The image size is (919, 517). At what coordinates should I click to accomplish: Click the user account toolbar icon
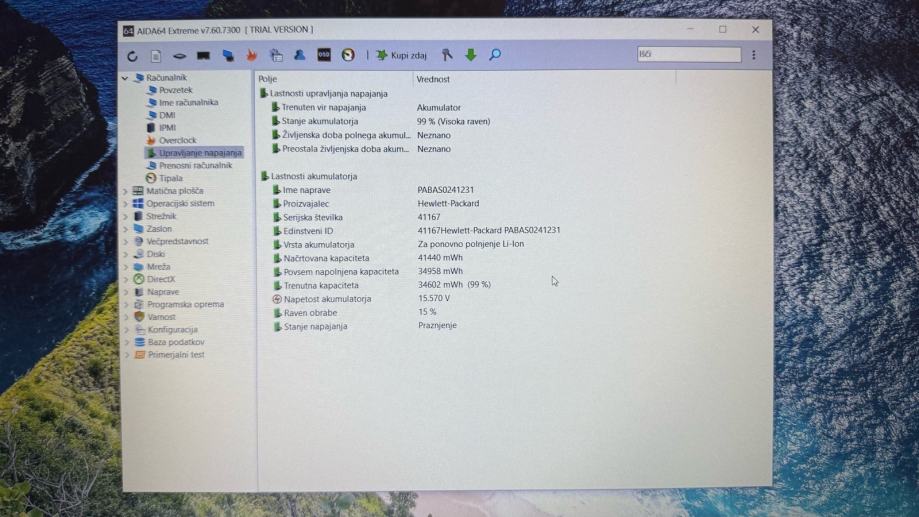pos(299,55)
